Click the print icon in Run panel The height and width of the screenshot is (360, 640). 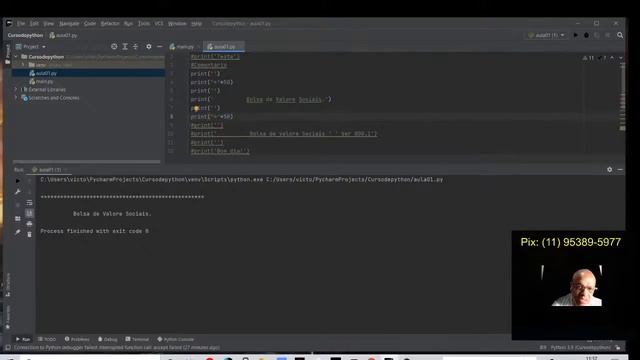coord(29,224)
